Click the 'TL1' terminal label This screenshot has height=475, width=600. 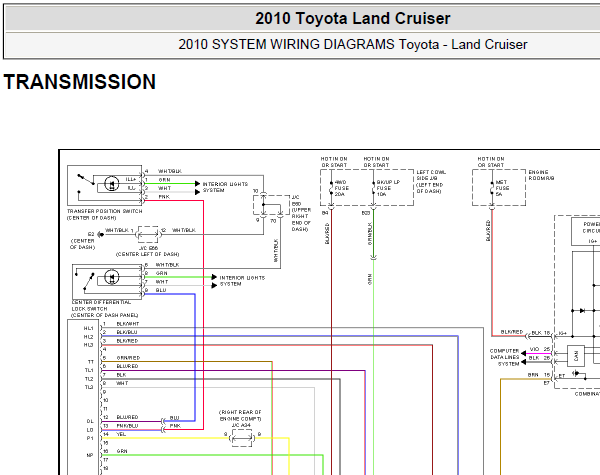(x=89, y=370)
